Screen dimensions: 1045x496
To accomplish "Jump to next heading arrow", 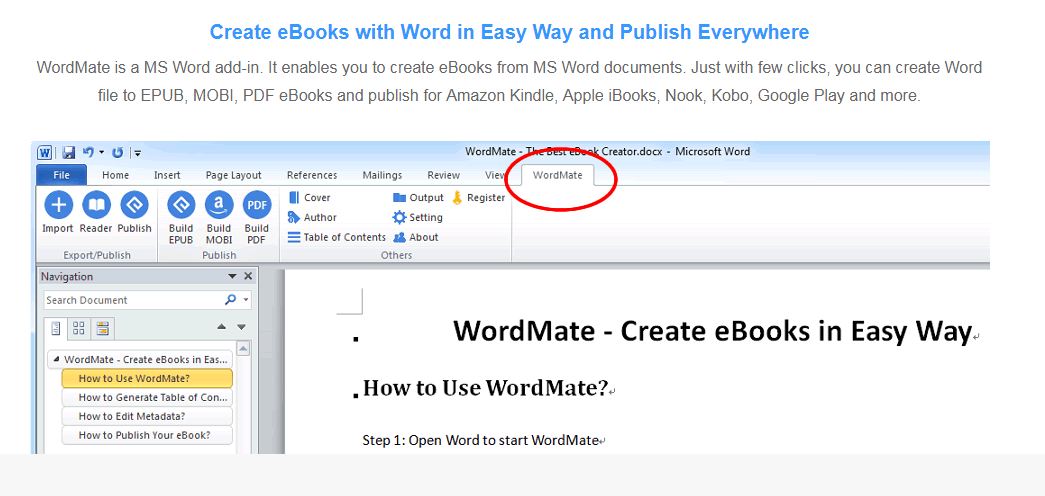I will (241, 327).
